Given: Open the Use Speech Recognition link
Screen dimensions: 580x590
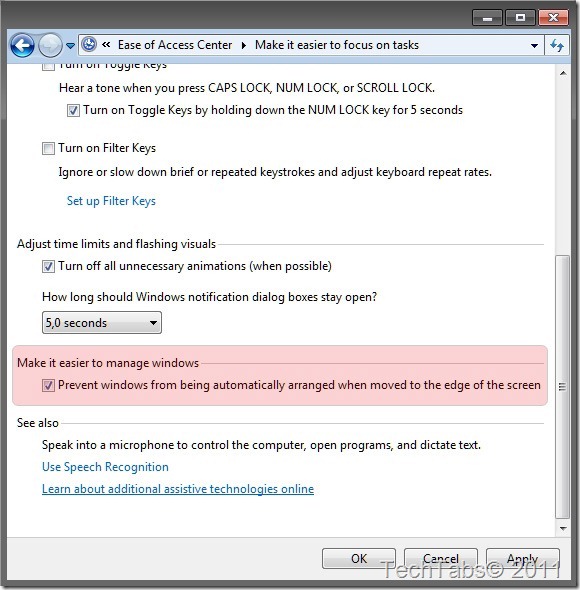Looking at the screenshot, I should 105,467.
